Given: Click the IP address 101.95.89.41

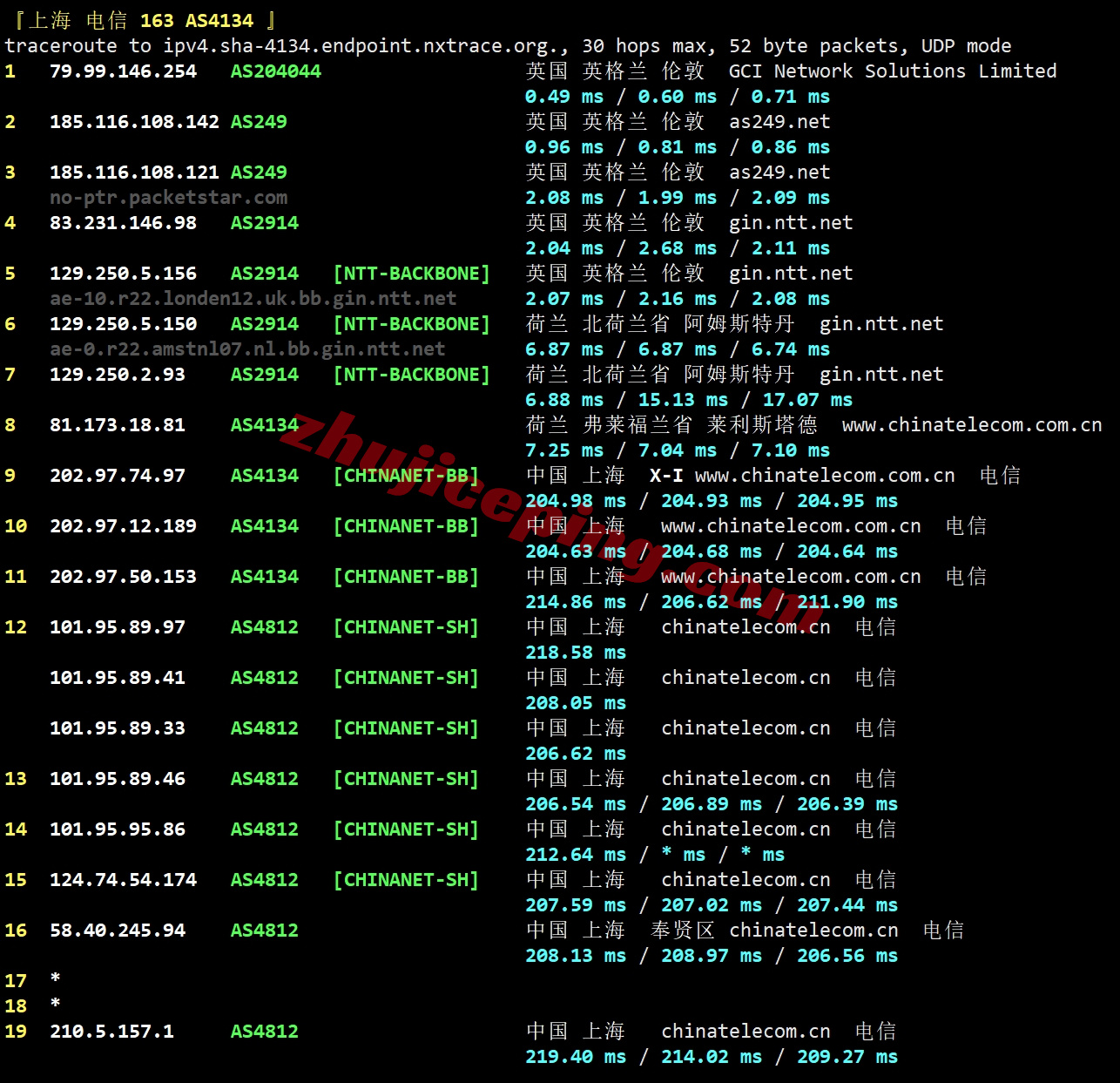Looking at the screenshot, I should 118,678.
